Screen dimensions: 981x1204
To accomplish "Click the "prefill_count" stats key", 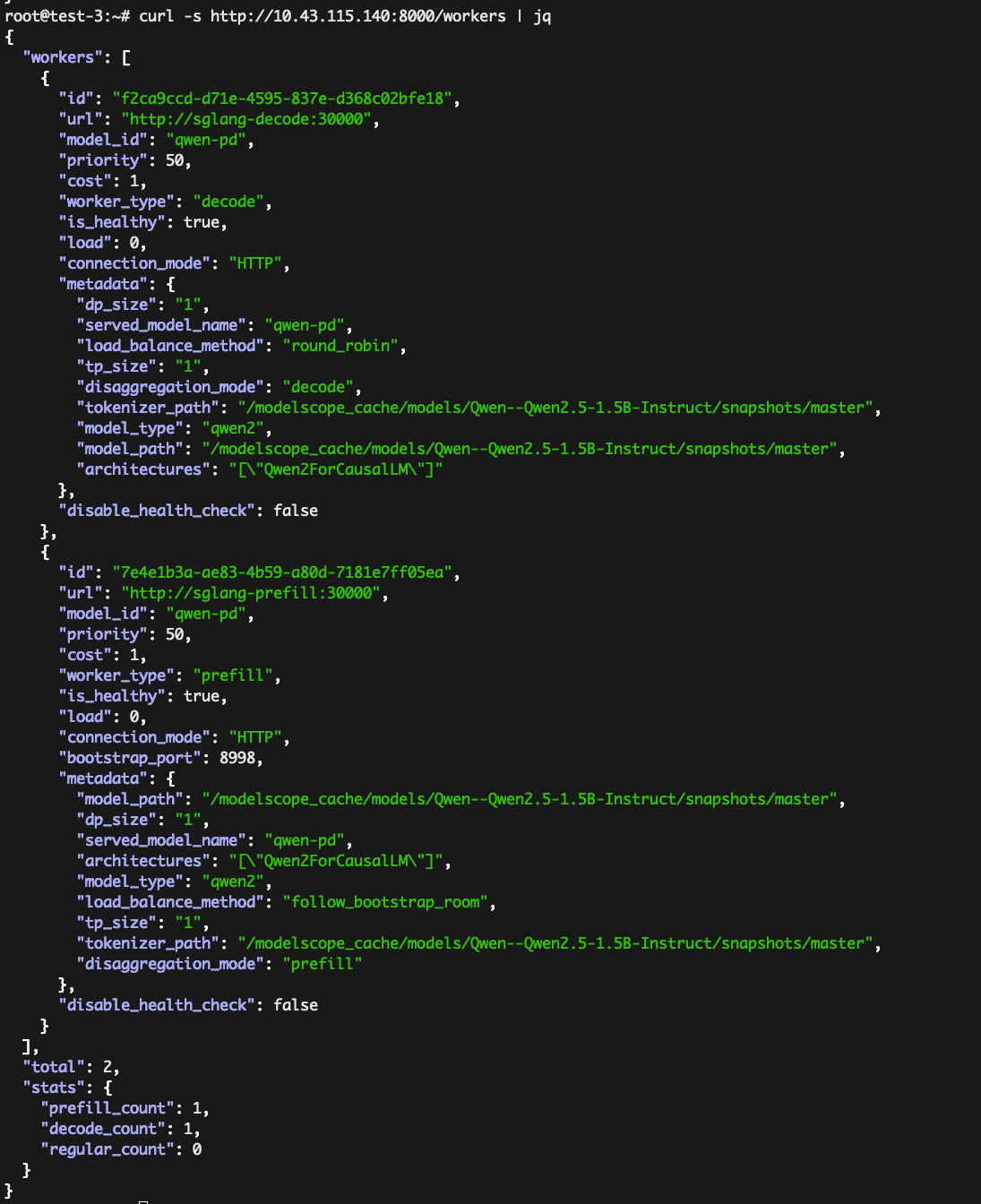I will coord(108,1108).
